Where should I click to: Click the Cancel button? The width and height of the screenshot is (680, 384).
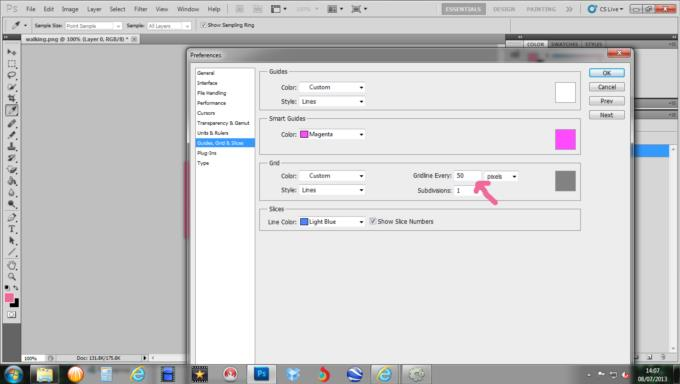[607, 87]
